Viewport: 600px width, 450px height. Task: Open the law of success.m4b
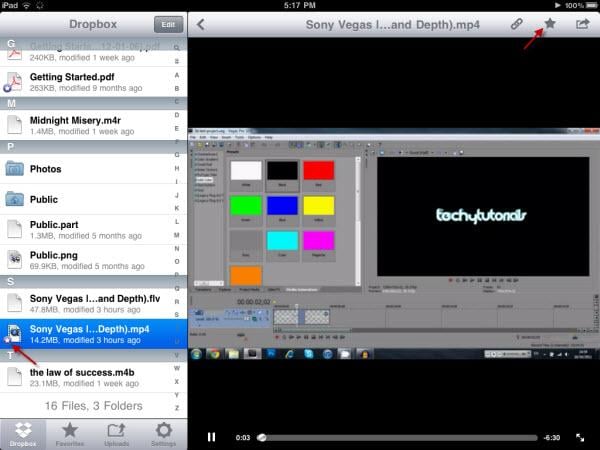(93, 377)
